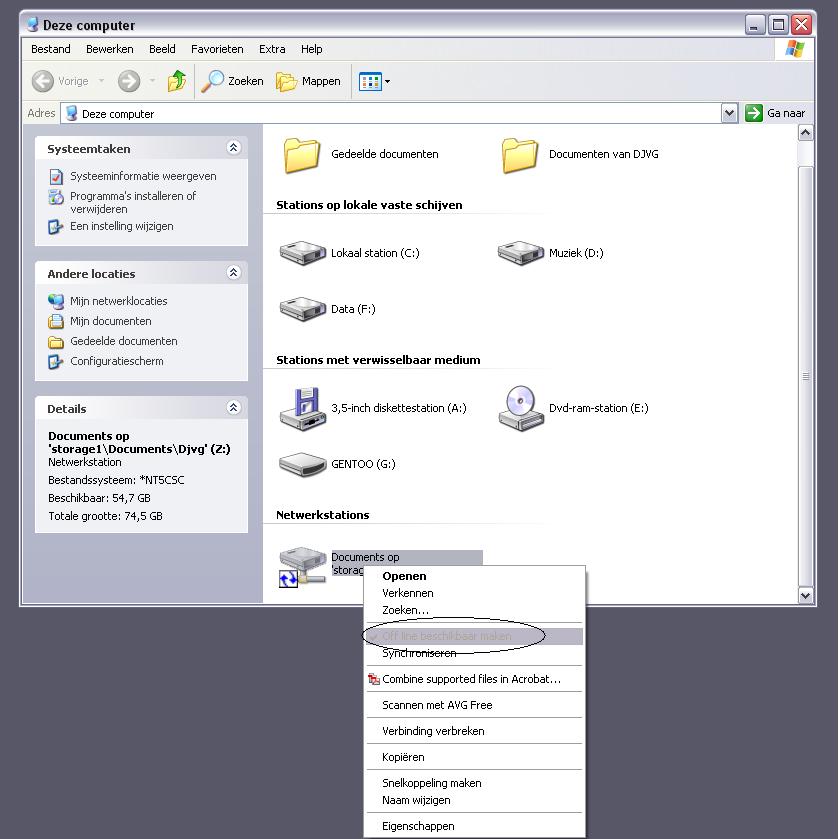
Task: Select the GENTOO (G:) removable drive
Action: click(x=302, y=464)
